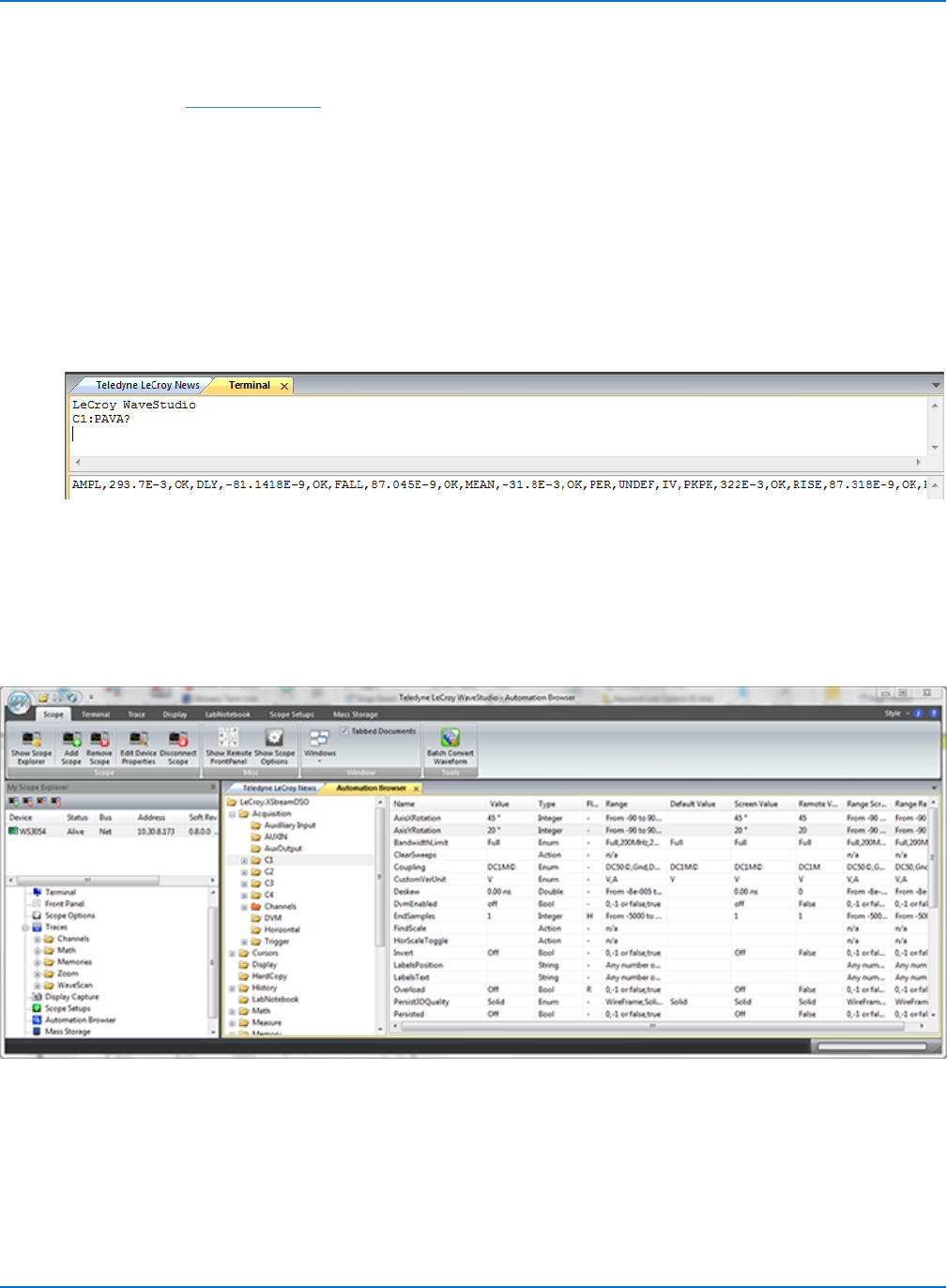The width and height of the screenshot is (947, 1288).
Task: Click Show Scope Explorer ribbon icon
Action: tap(31, 740)
